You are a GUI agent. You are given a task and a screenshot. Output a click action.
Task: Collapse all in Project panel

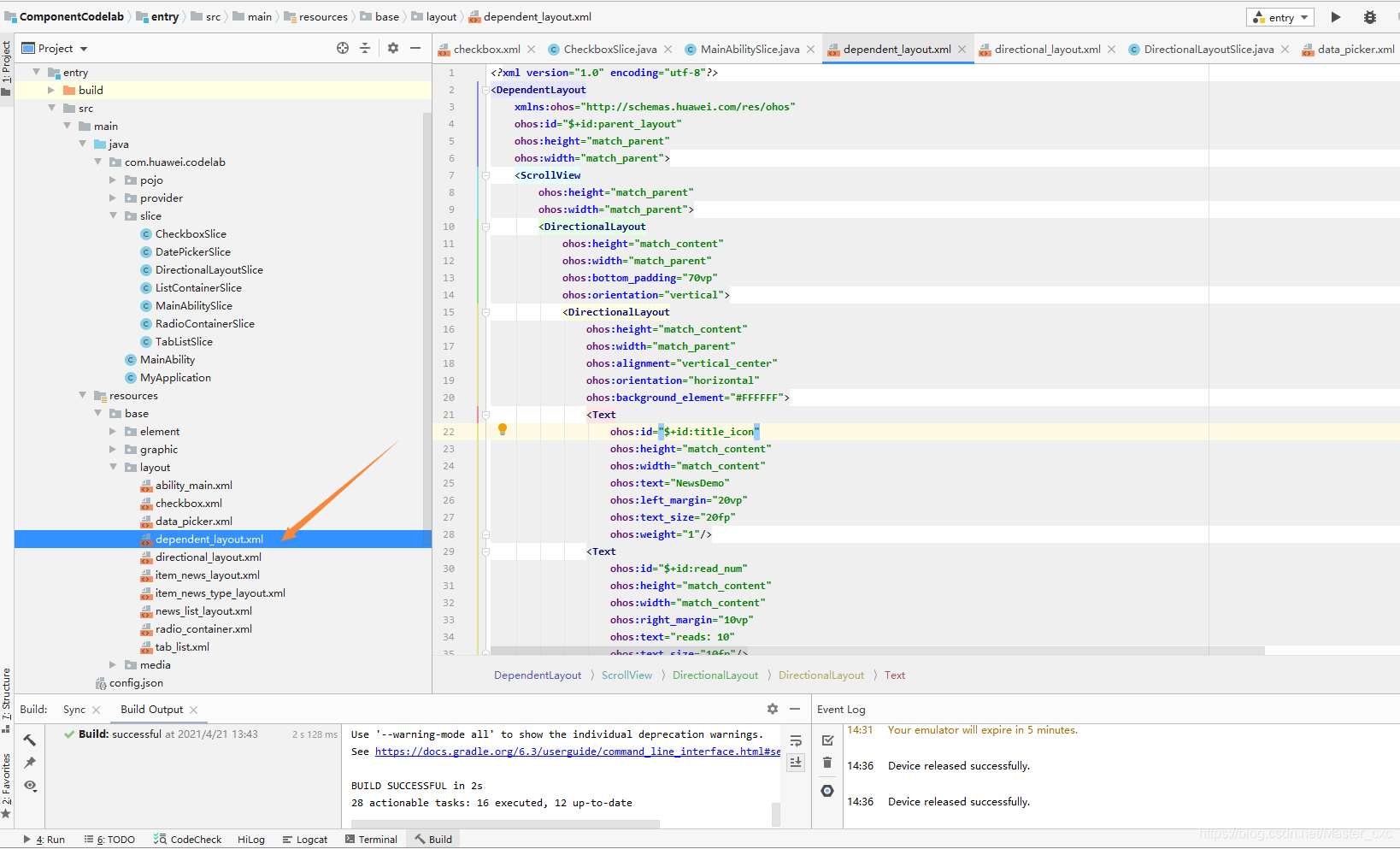click(365, 48)
